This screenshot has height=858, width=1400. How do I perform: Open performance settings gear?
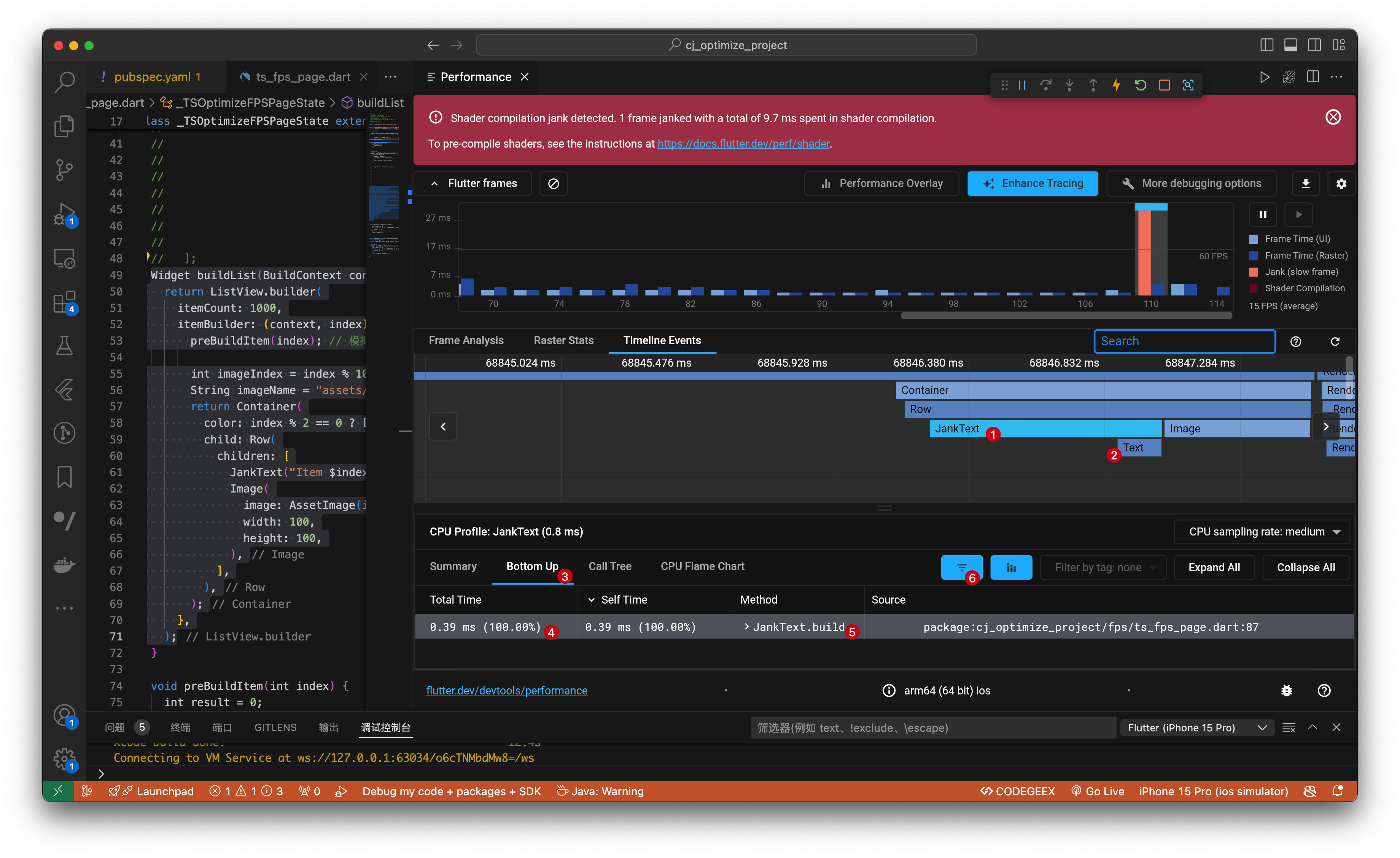(1341, 183)
